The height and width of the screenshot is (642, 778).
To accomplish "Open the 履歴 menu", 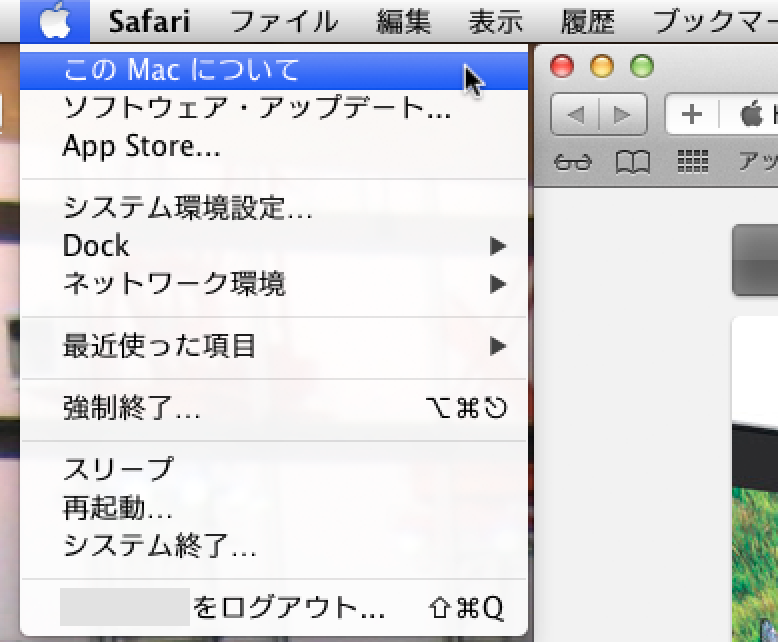I will tap(588, 21).
